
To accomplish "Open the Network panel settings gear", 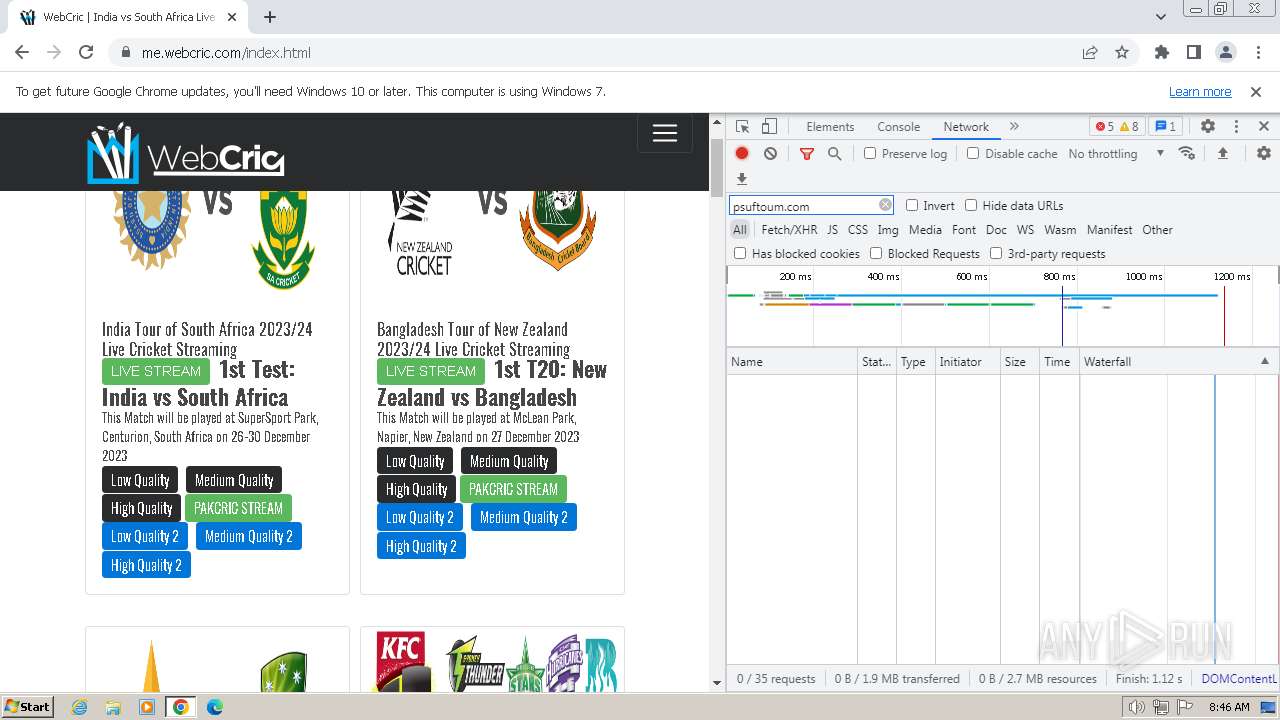I will pos(1264,153).
